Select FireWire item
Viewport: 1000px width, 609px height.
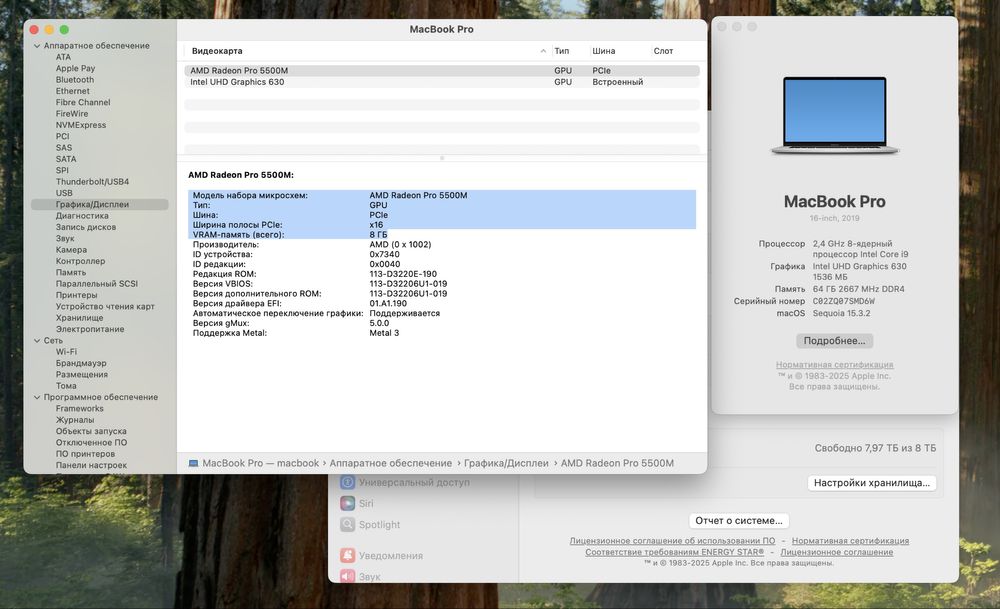point(72,114)
